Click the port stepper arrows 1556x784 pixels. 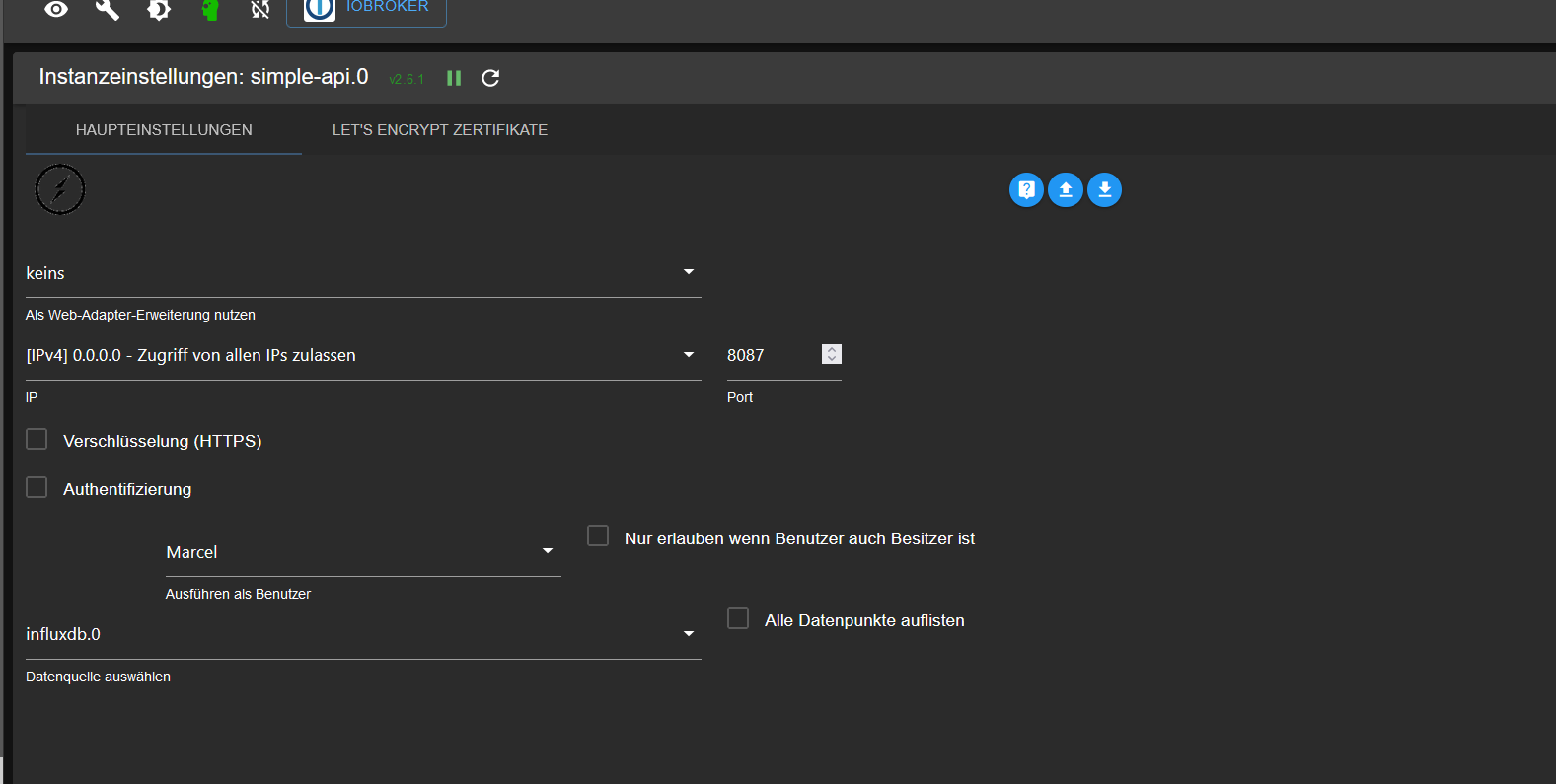[x=832, y=354]
